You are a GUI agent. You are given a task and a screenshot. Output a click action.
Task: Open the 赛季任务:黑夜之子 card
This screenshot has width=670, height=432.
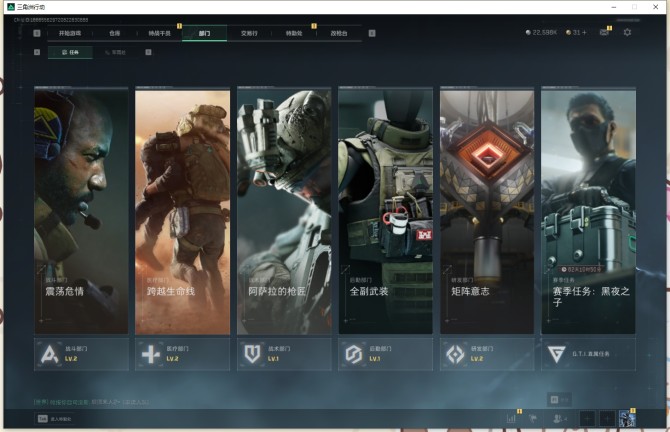(x=588, y=211)
